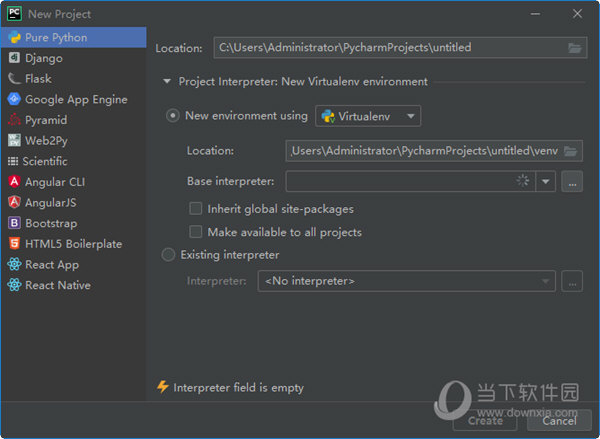
Task: Click the existing Interpreter ellipsis button
Action: coord(572,281)
